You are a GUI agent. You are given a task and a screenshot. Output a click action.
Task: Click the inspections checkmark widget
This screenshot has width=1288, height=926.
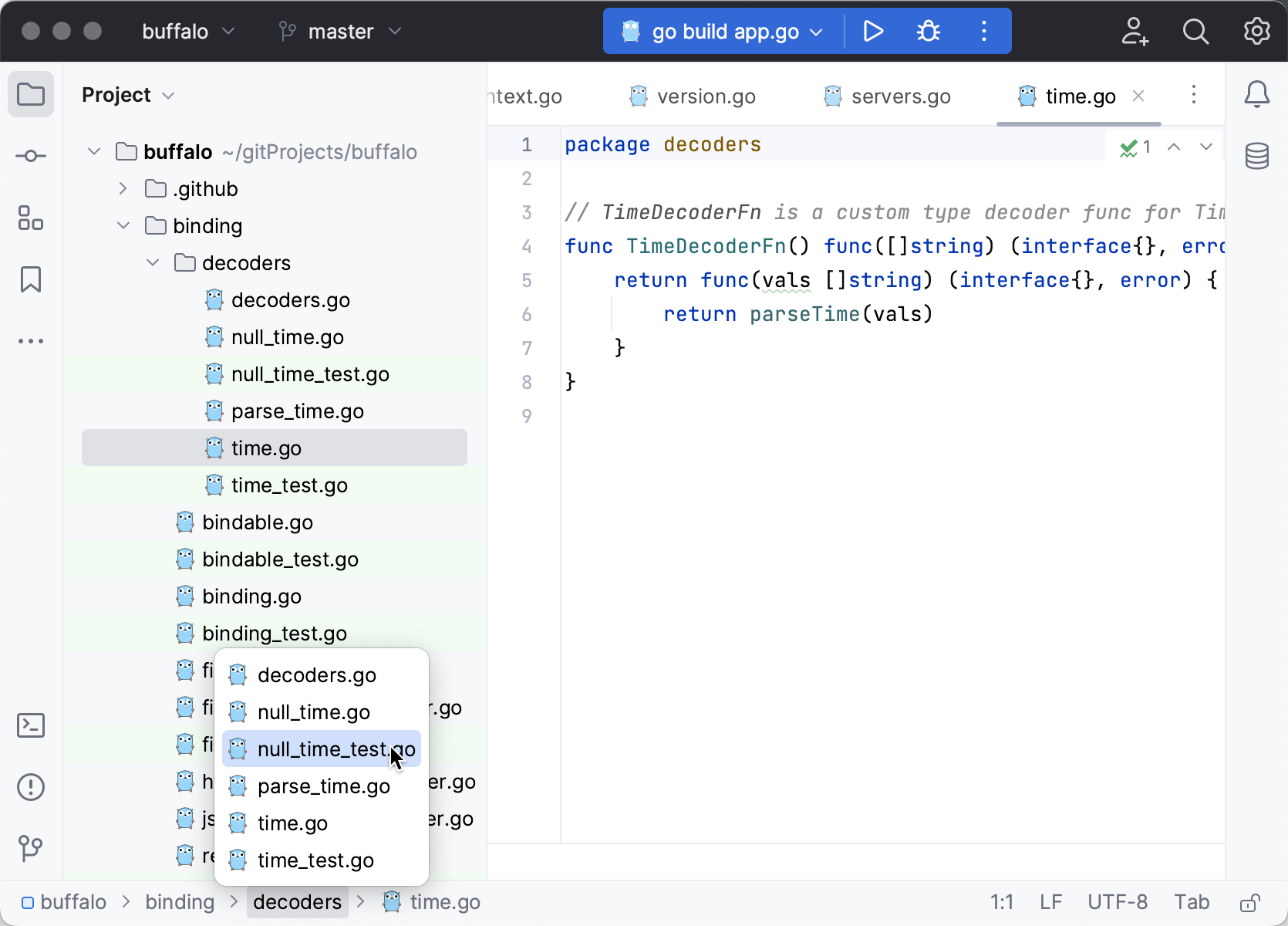[1135, 147]
